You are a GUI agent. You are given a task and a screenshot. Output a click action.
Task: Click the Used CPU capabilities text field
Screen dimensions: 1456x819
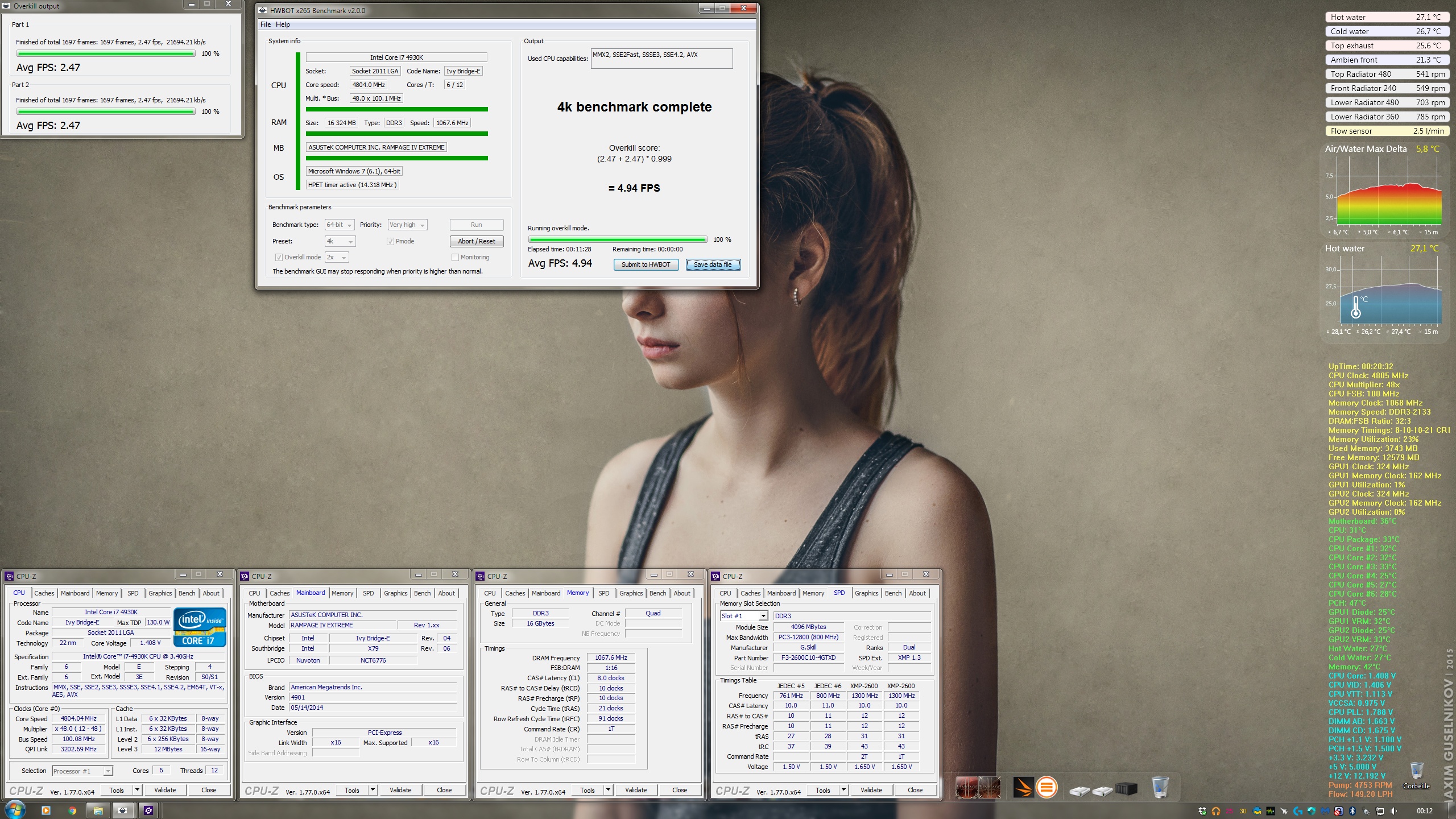click(x=662, y=59)
